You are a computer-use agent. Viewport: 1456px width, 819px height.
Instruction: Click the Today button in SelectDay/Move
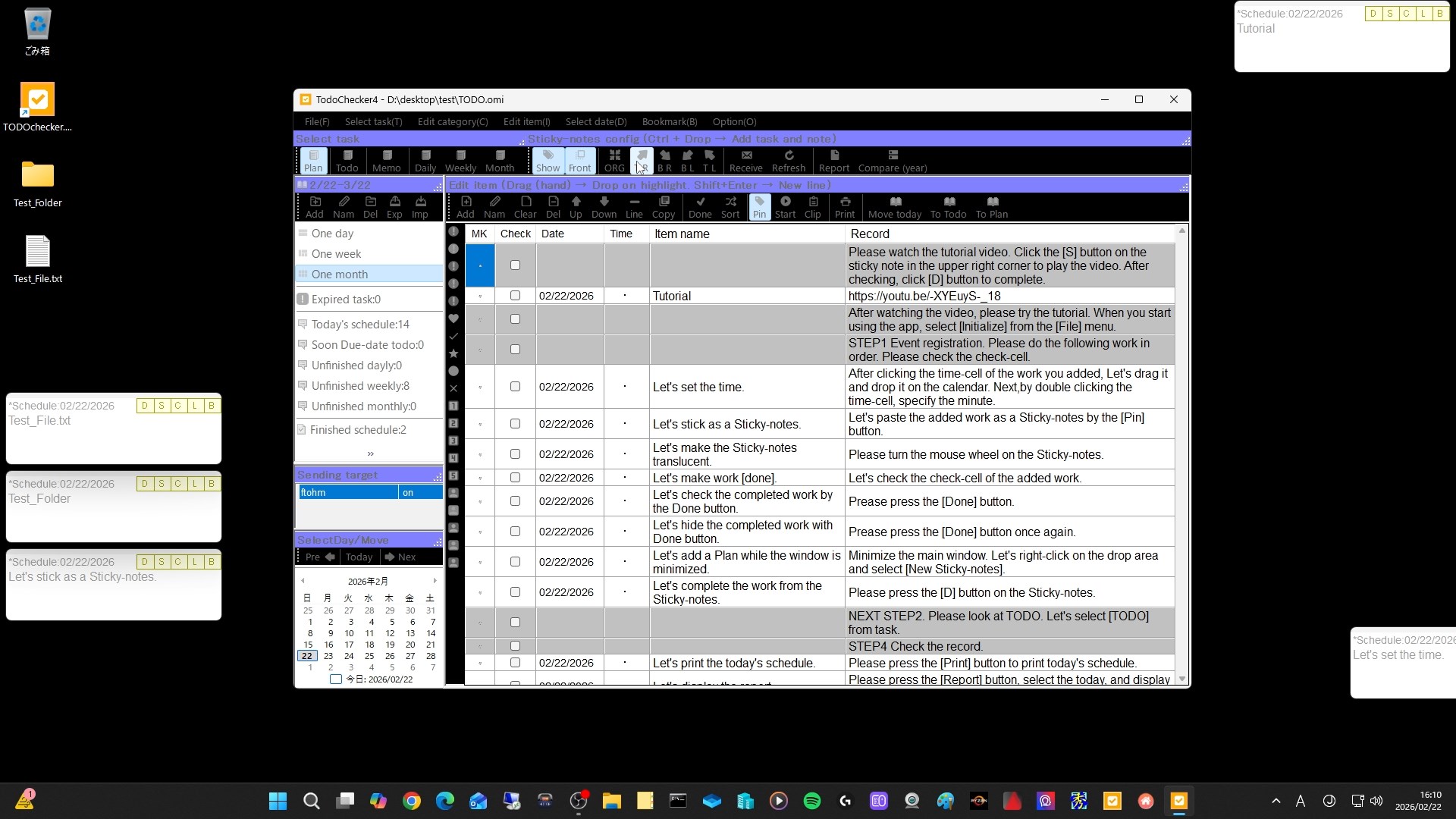[359, 557]
